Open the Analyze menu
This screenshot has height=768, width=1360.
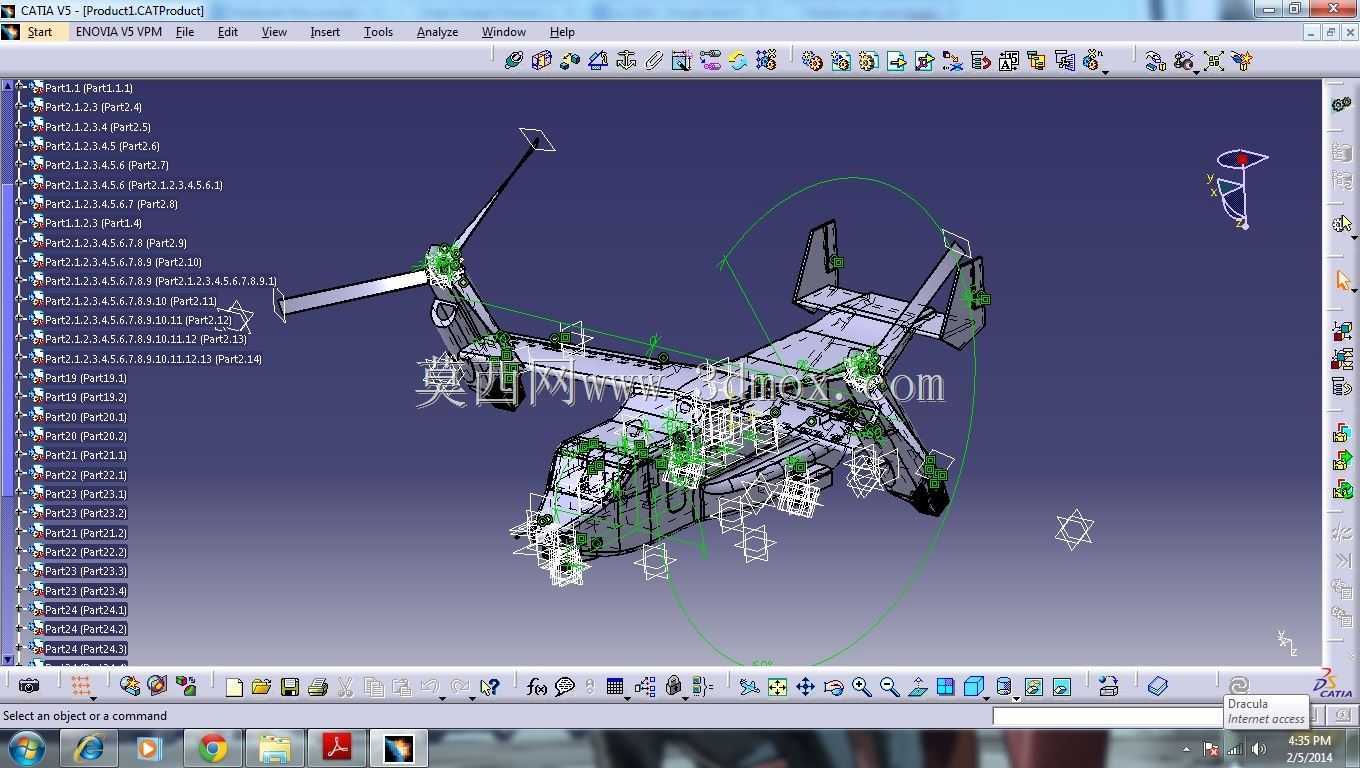pos(437,32)
